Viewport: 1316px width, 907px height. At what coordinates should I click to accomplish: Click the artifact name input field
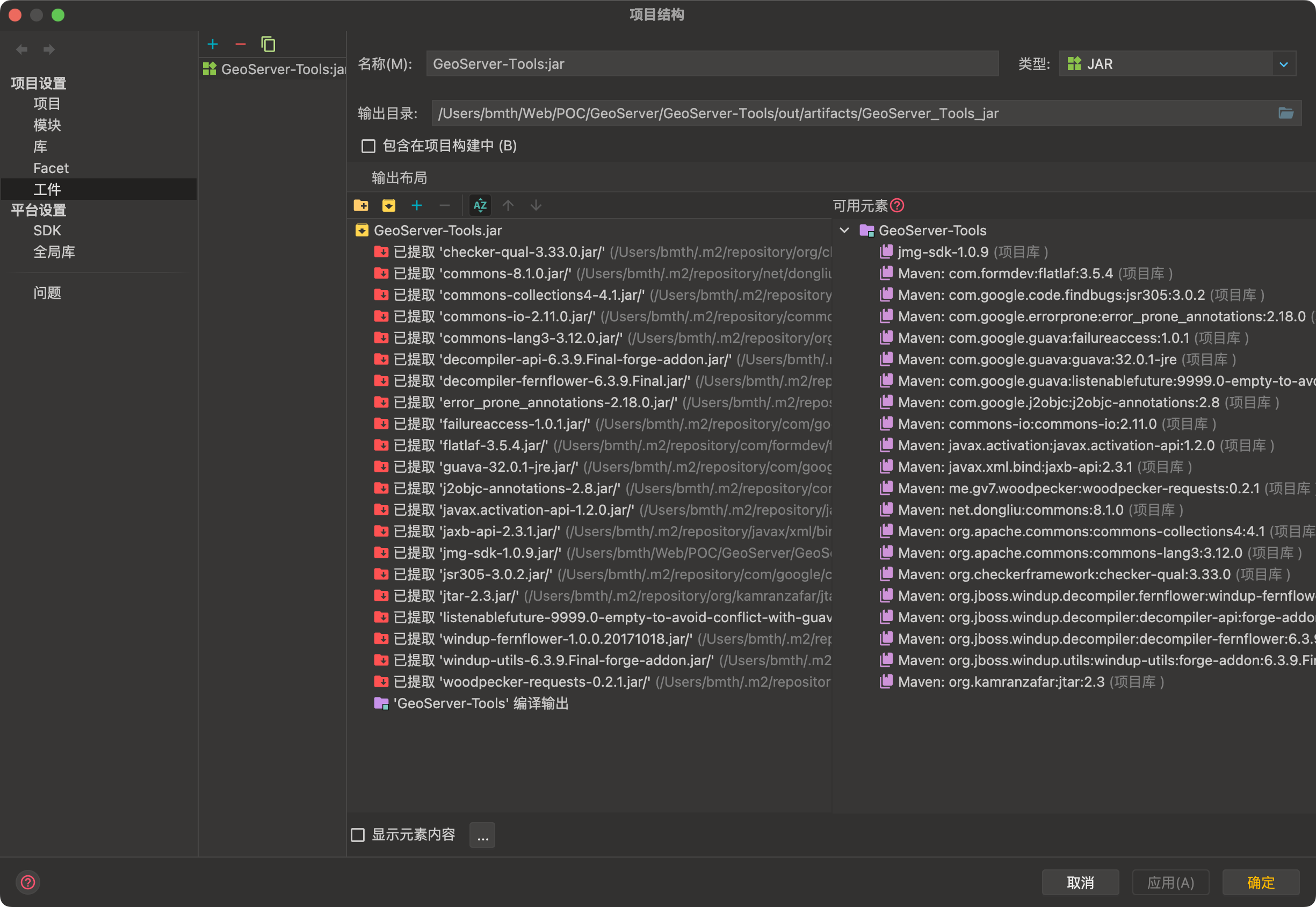coord(712,63)
